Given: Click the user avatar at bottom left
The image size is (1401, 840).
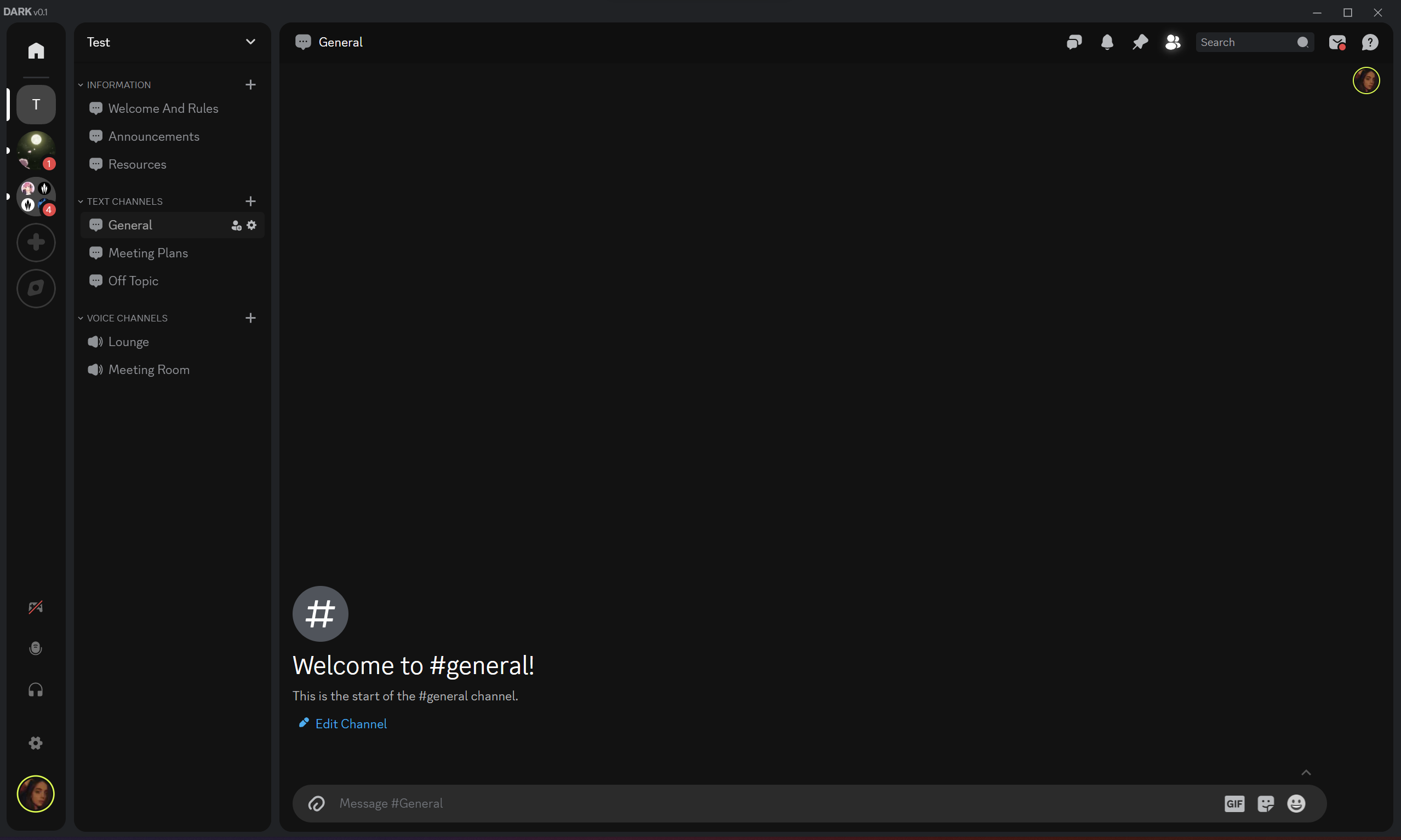Looking at the screenshot, I should tap(36, 793).
